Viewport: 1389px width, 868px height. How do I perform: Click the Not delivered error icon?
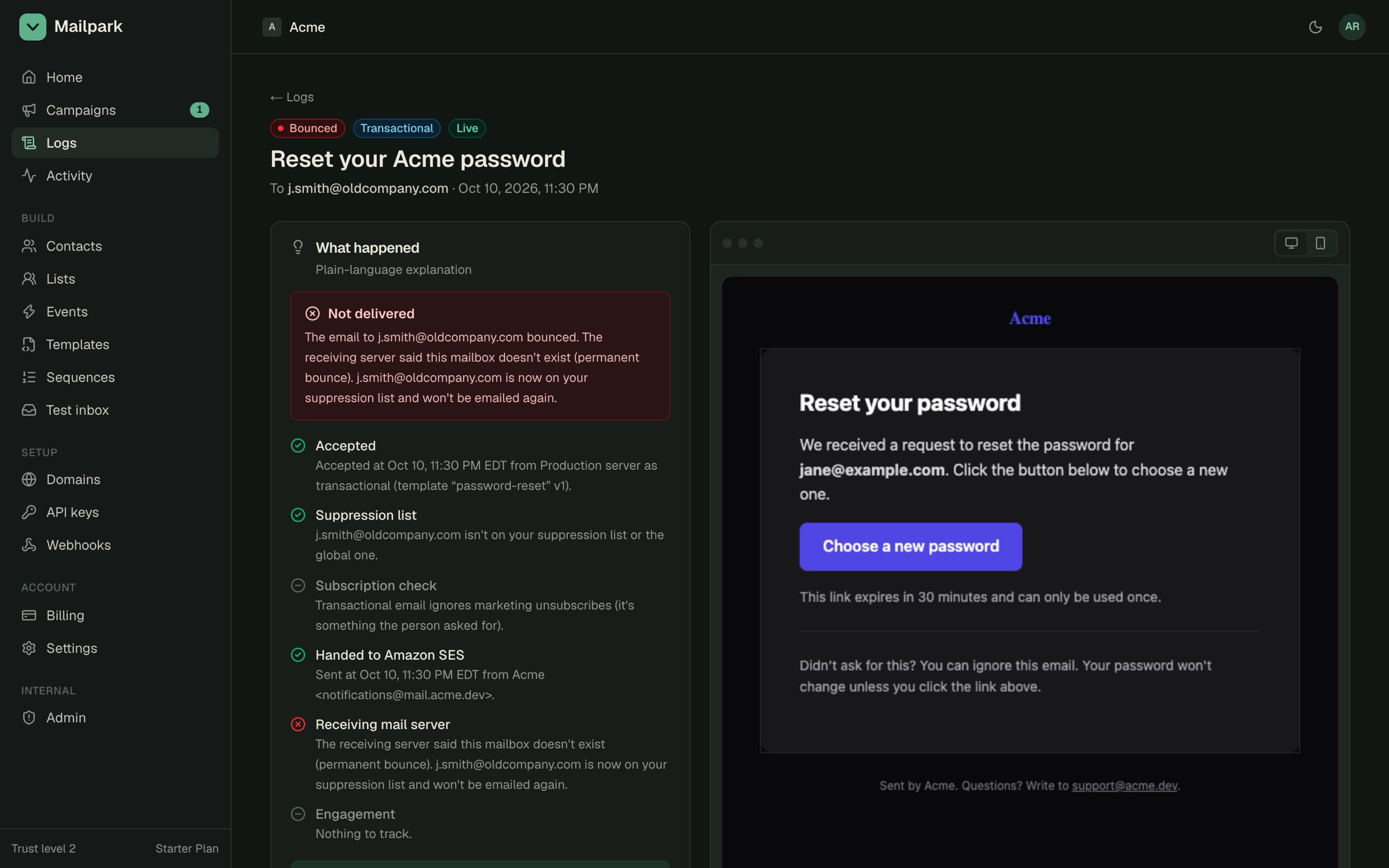[312, 314]
